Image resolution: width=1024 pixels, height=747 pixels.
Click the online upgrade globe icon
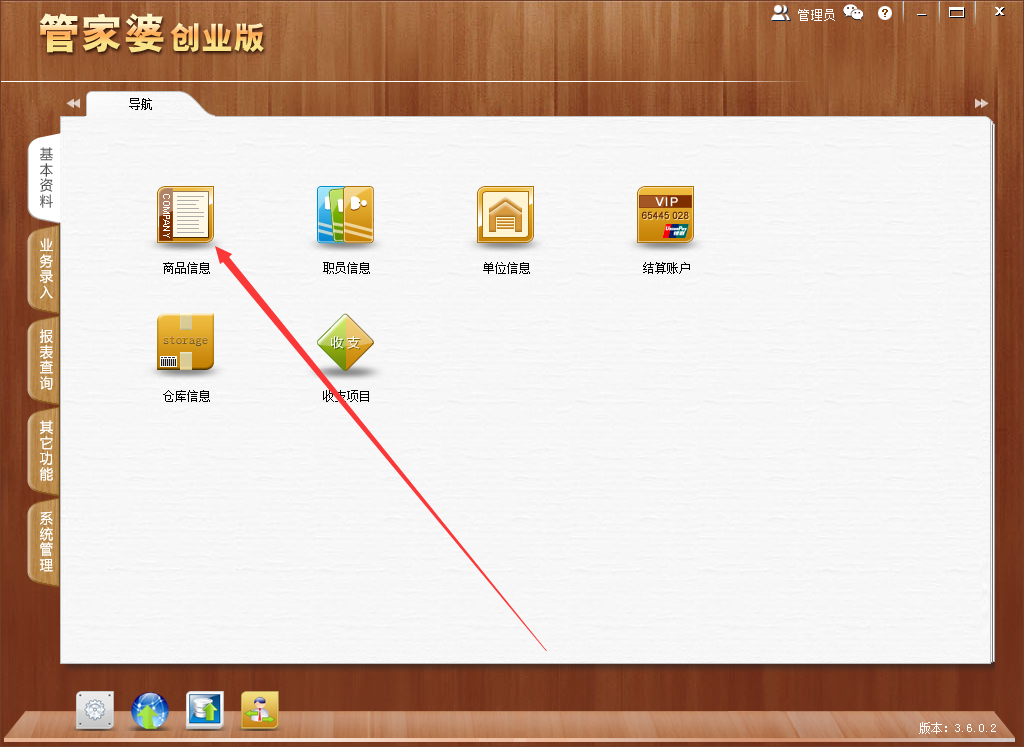pos(149,711)
